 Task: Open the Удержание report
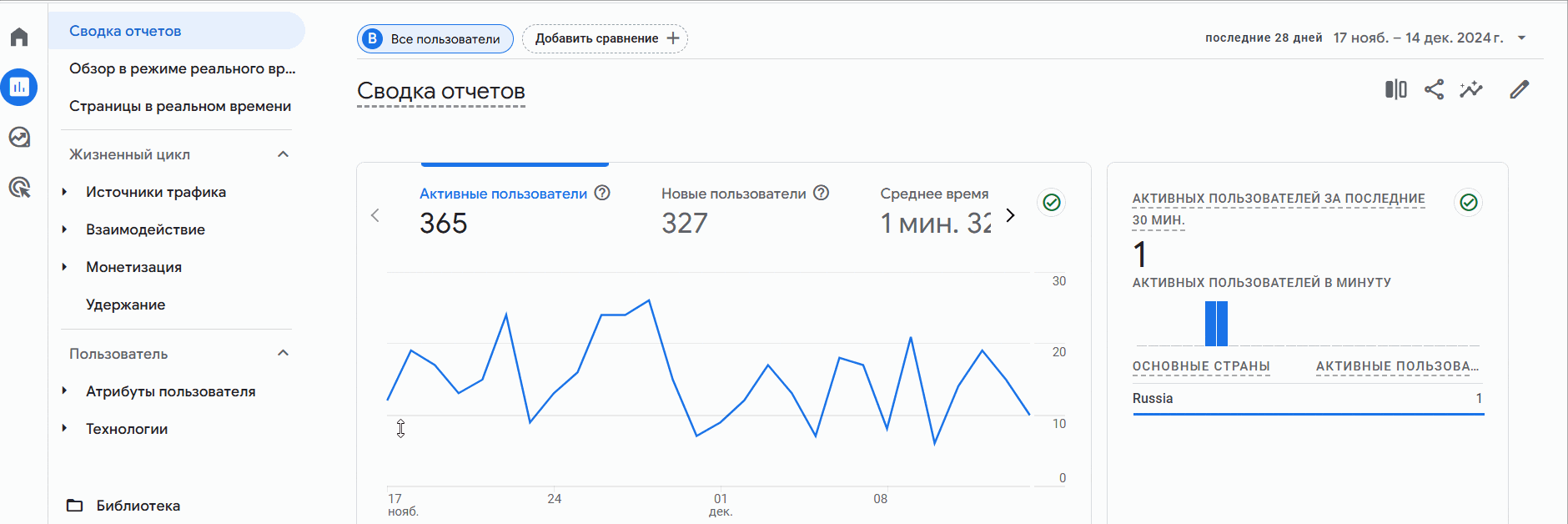pos(125,305)
